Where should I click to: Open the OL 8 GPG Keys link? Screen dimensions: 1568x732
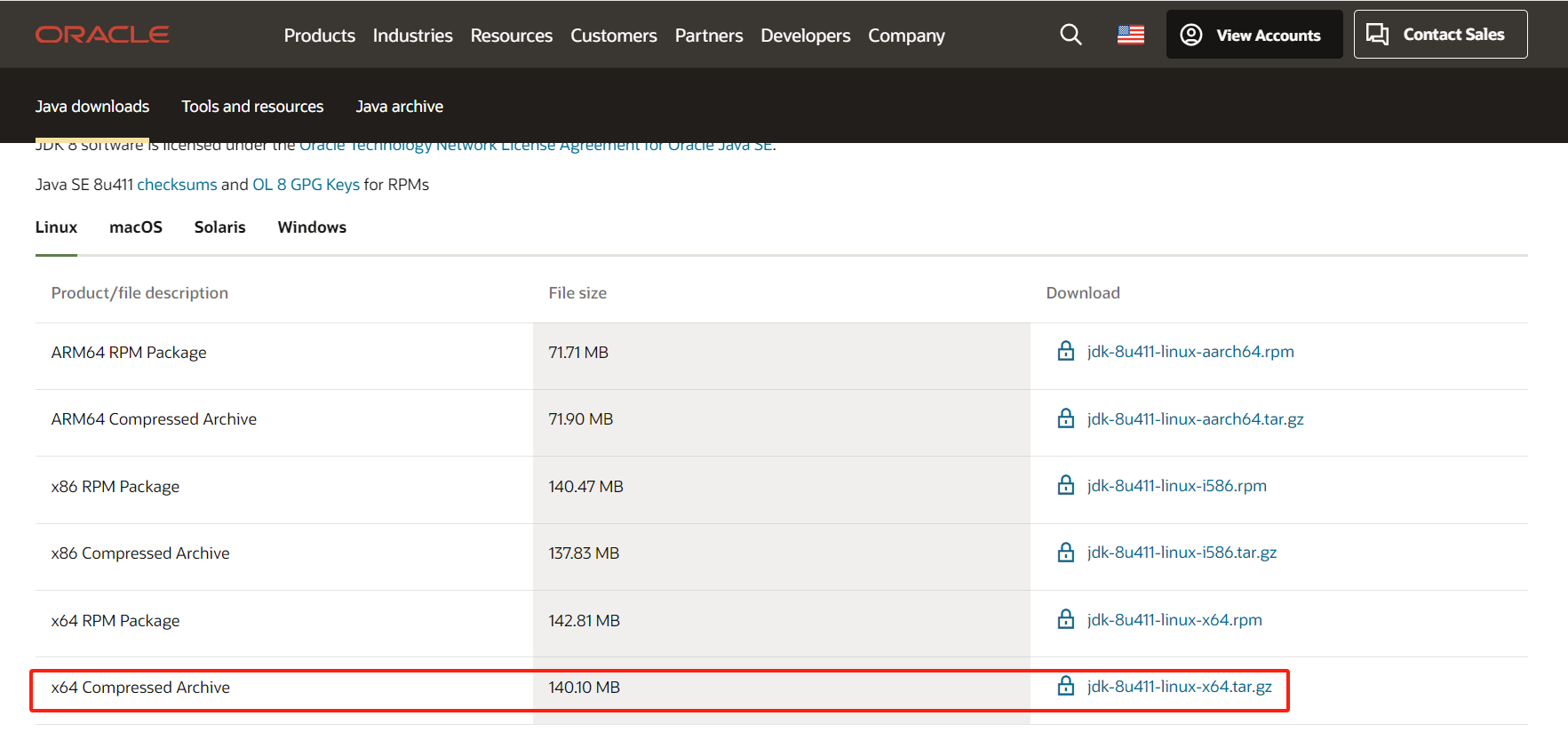click(306, 185)
